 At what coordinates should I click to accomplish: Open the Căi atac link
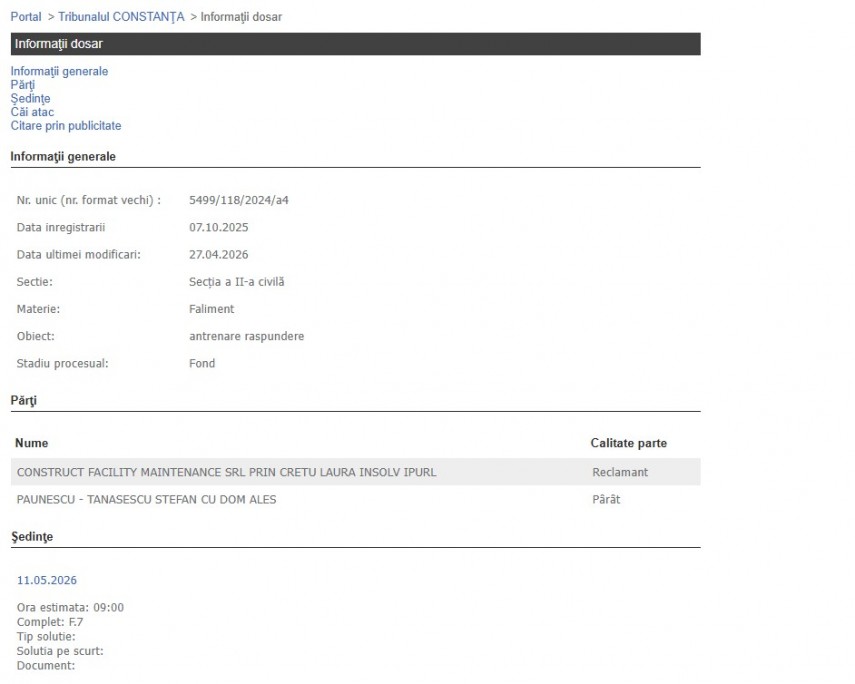click(32, 112)
